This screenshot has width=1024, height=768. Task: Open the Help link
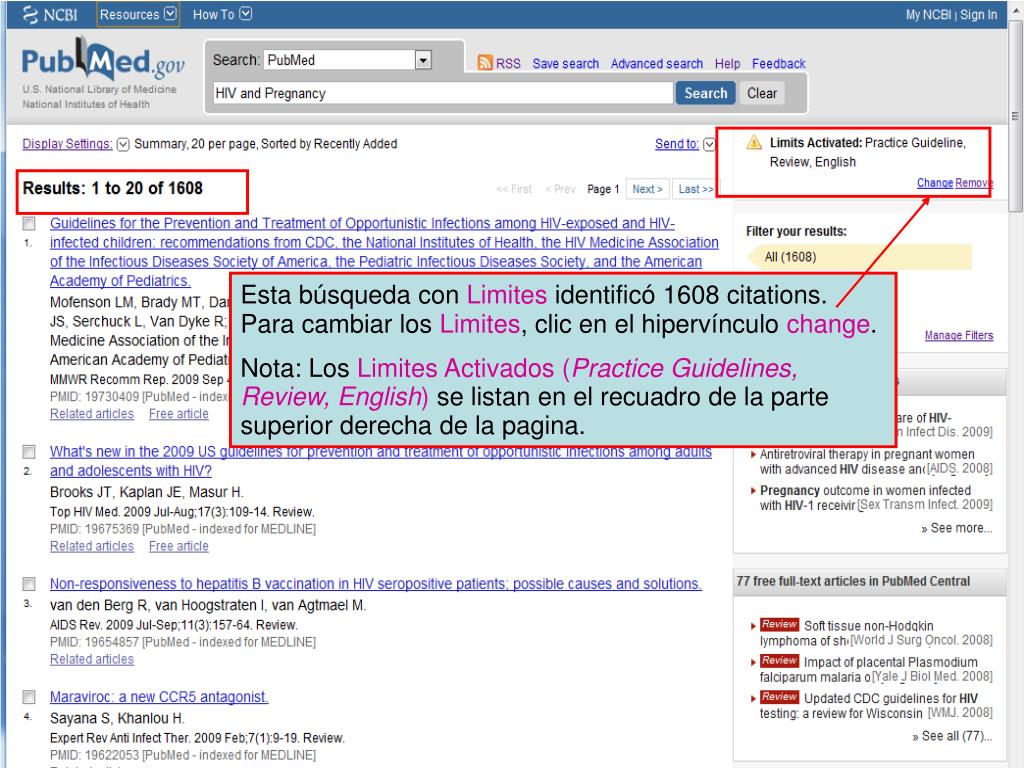click(x=727, y=63)
